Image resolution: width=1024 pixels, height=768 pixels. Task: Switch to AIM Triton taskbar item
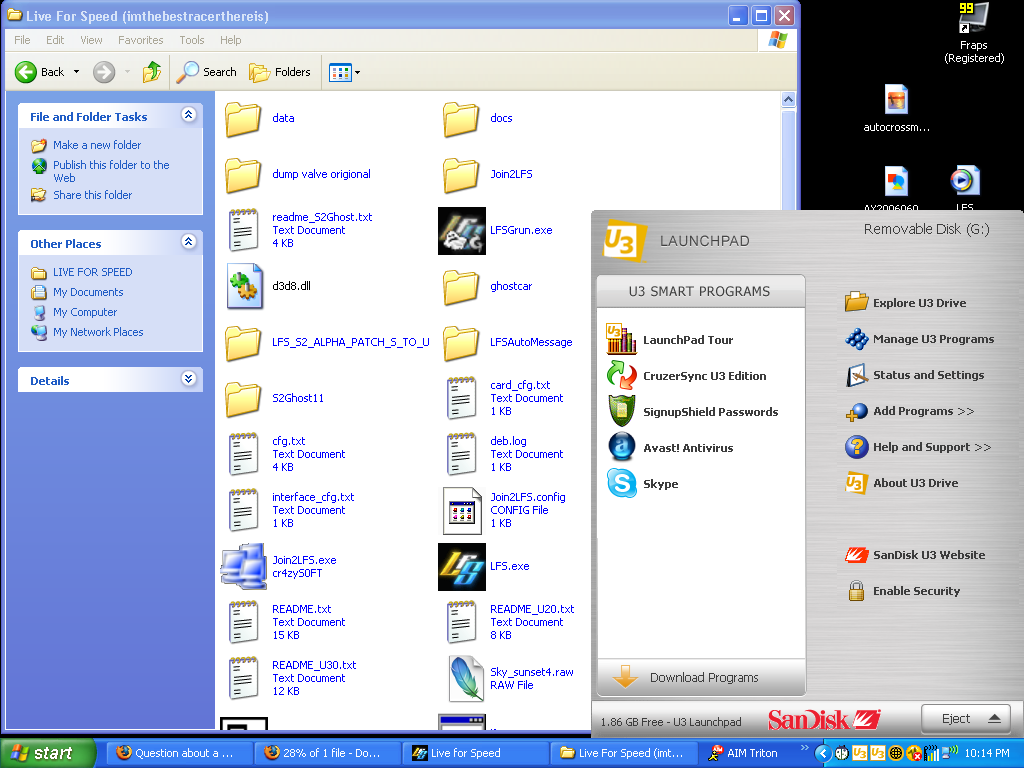[745, 753]
